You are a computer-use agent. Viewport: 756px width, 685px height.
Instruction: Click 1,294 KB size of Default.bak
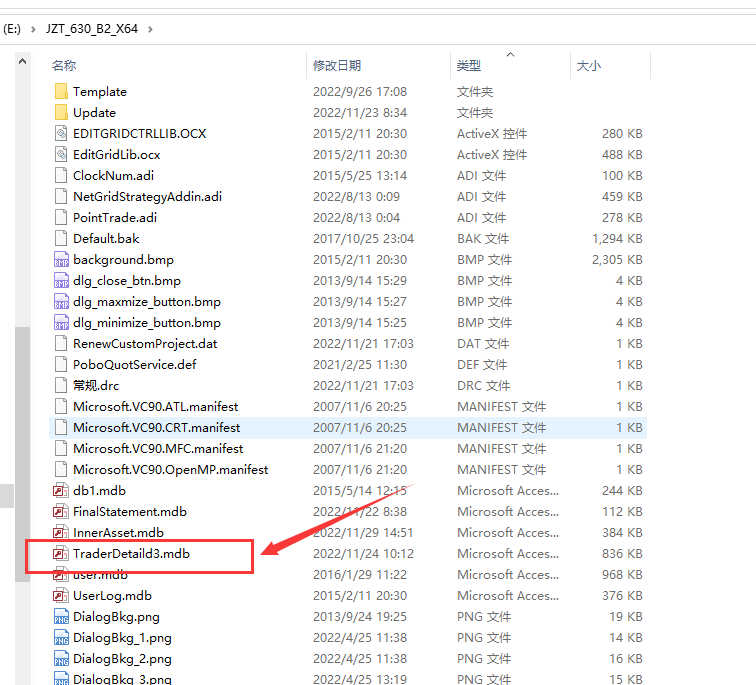pos(617,239)
